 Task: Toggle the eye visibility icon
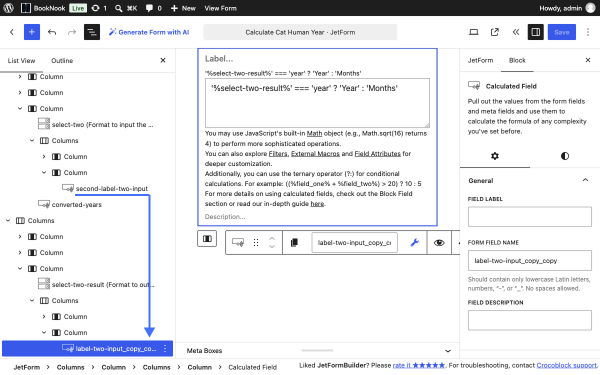point(439,243)
